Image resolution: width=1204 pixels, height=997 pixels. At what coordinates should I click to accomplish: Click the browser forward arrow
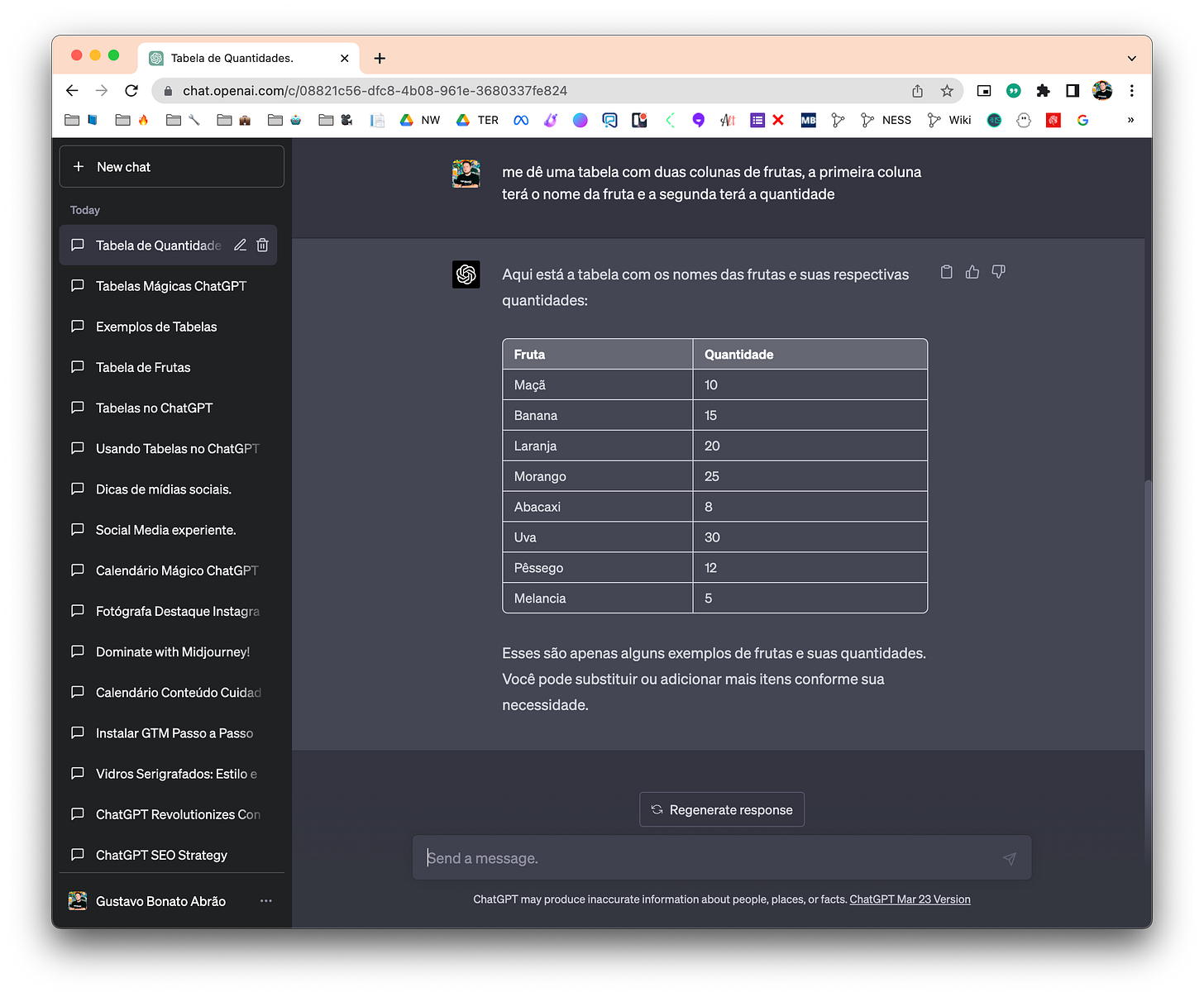[x=102, y=91]
